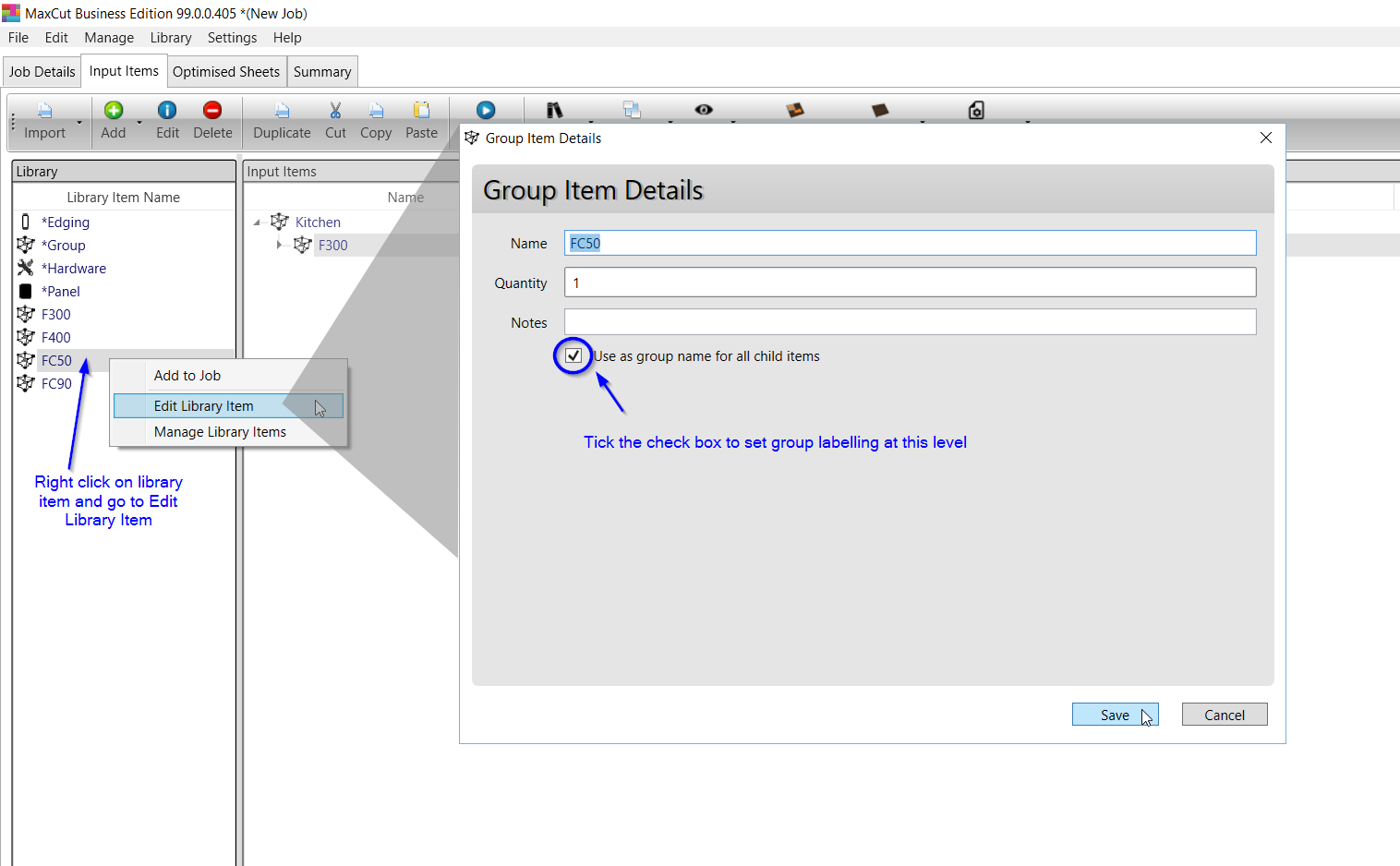Select *Panel in the Library list
The height and width of the screenshot is (866, 1400).
[61, 292]
